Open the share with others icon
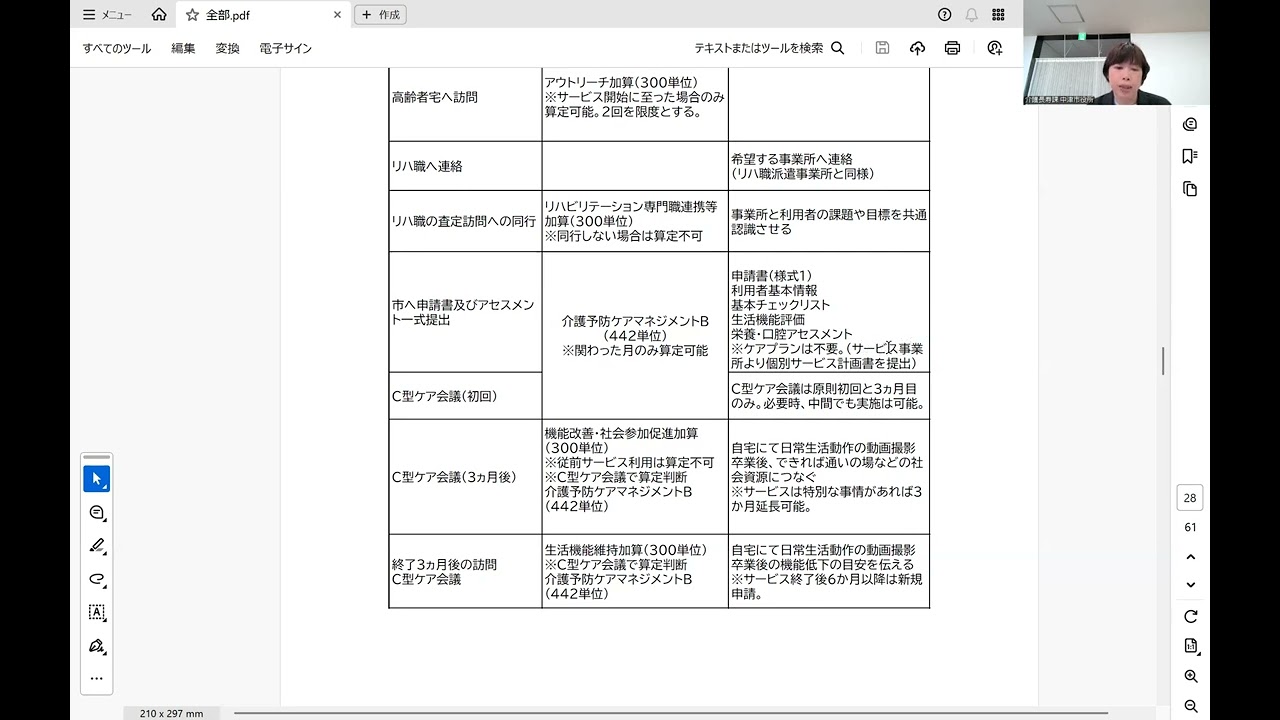Viewport: 1280px width, 720px height. [x=994, y=48]
